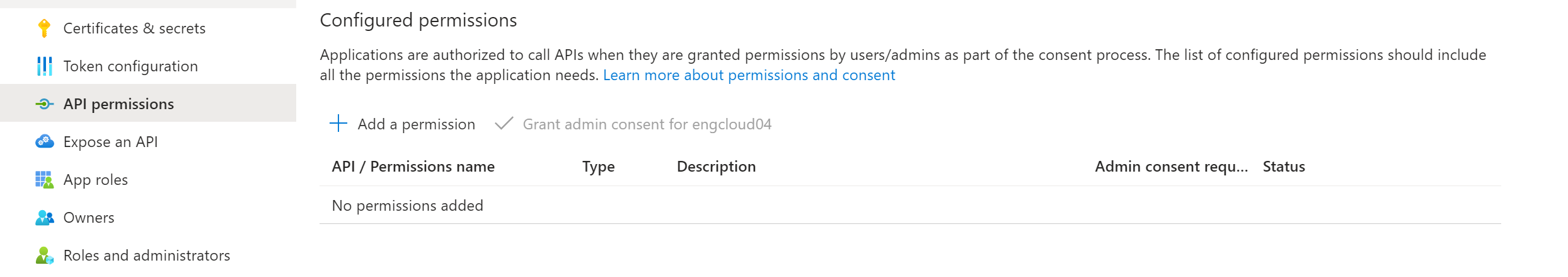Navigate to Roles and administrators

coord(147,256)
